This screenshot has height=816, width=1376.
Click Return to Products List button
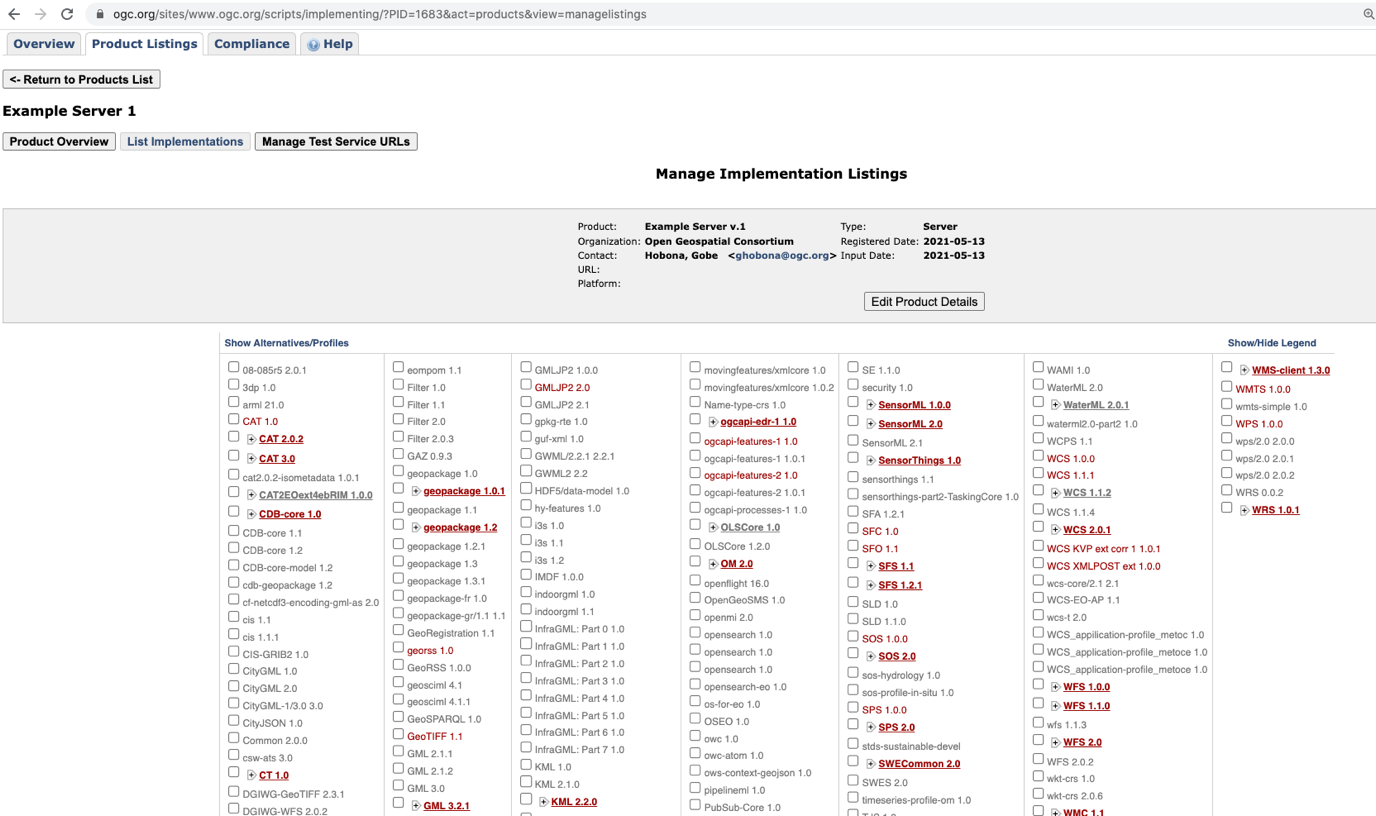pos(82,79)
